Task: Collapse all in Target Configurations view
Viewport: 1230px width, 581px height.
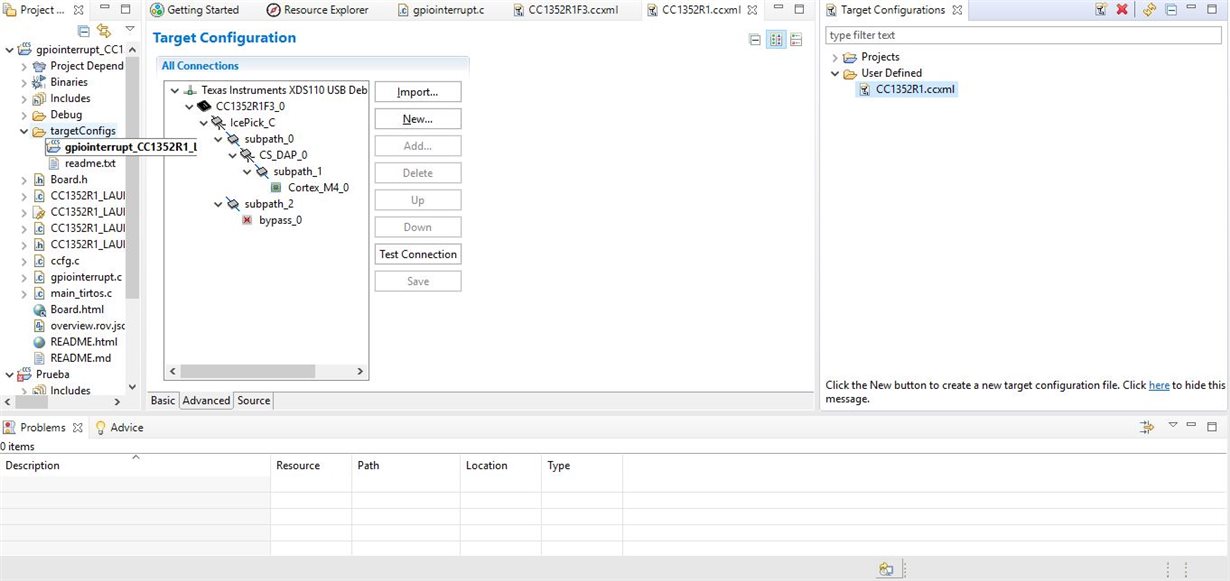Action: click(x=1171, y=10)
